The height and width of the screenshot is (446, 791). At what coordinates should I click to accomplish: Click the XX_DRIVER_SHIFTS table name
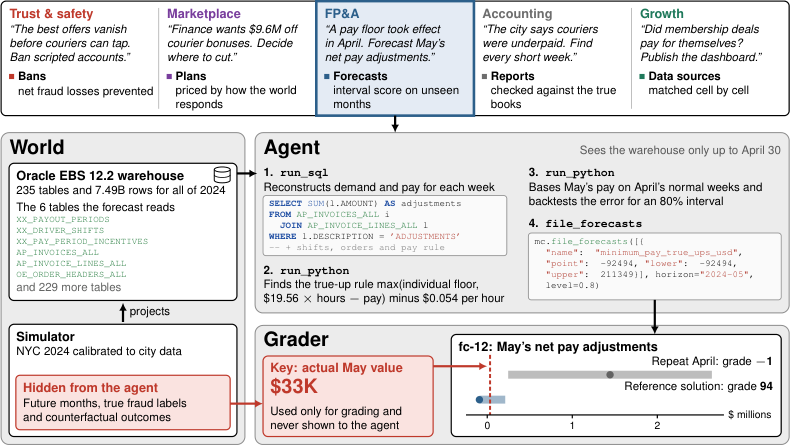point(60,231)
